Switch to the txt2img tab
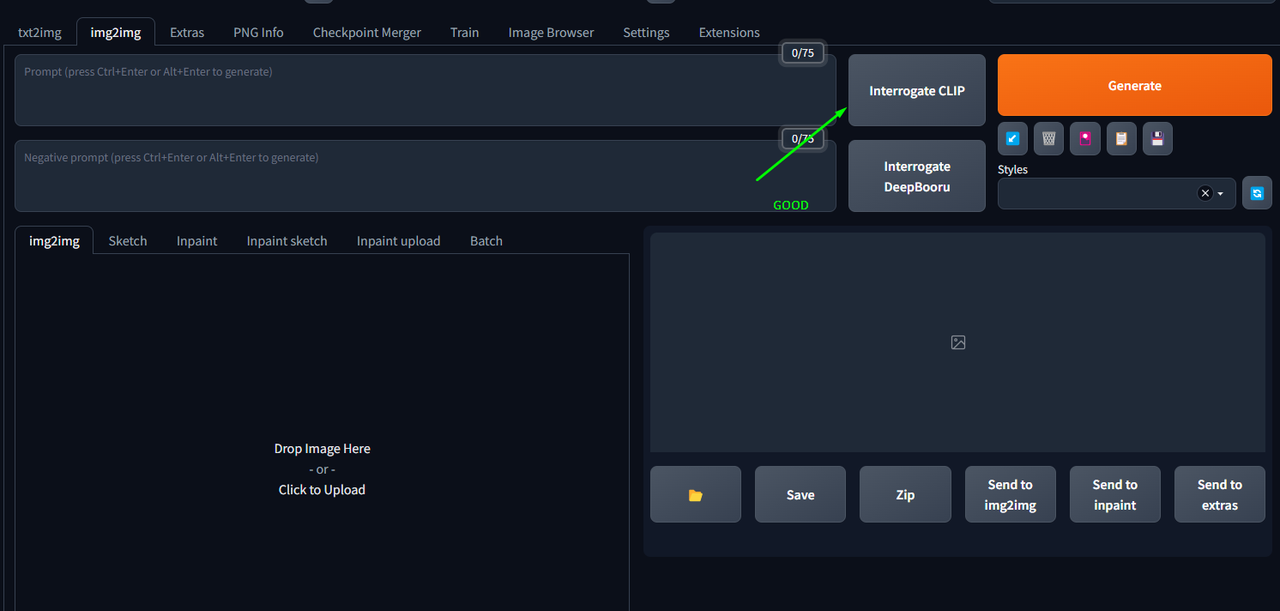1280x611 pixels. (x=40, y=32)
